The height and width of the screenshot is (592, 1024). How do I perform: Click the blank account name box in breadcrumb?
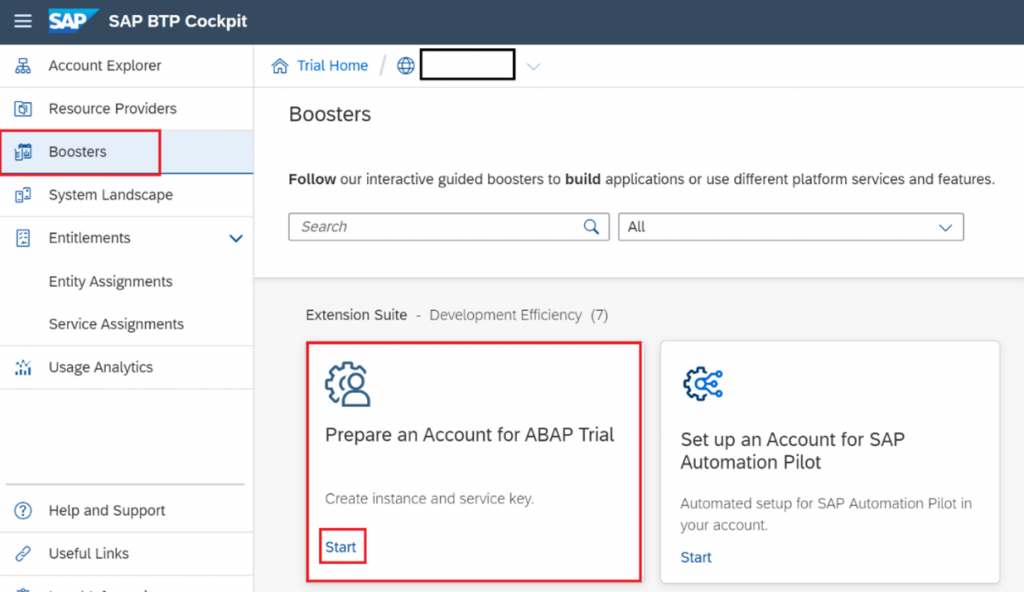tap(467, 65)
